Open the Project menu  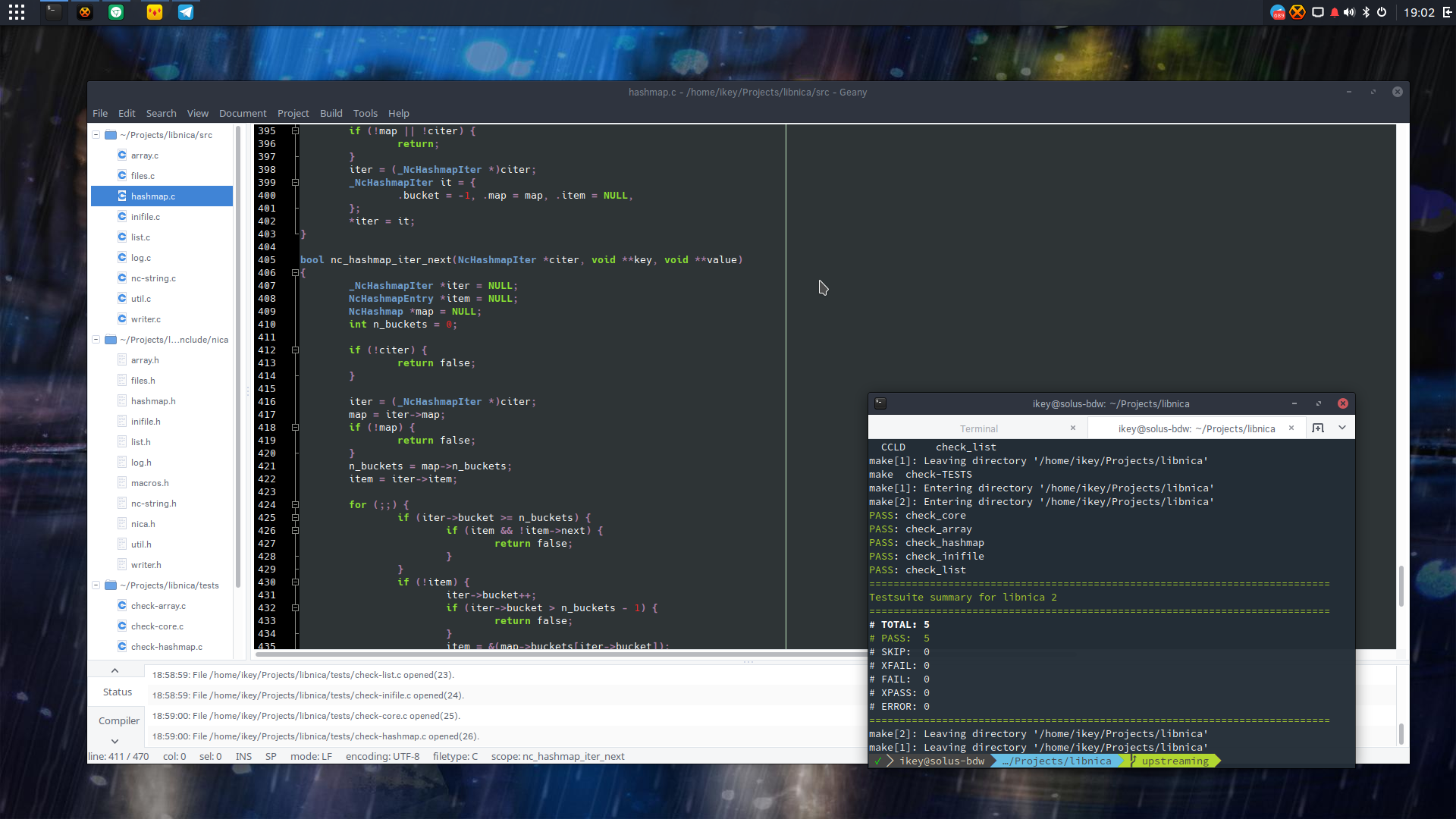point(293,113)
